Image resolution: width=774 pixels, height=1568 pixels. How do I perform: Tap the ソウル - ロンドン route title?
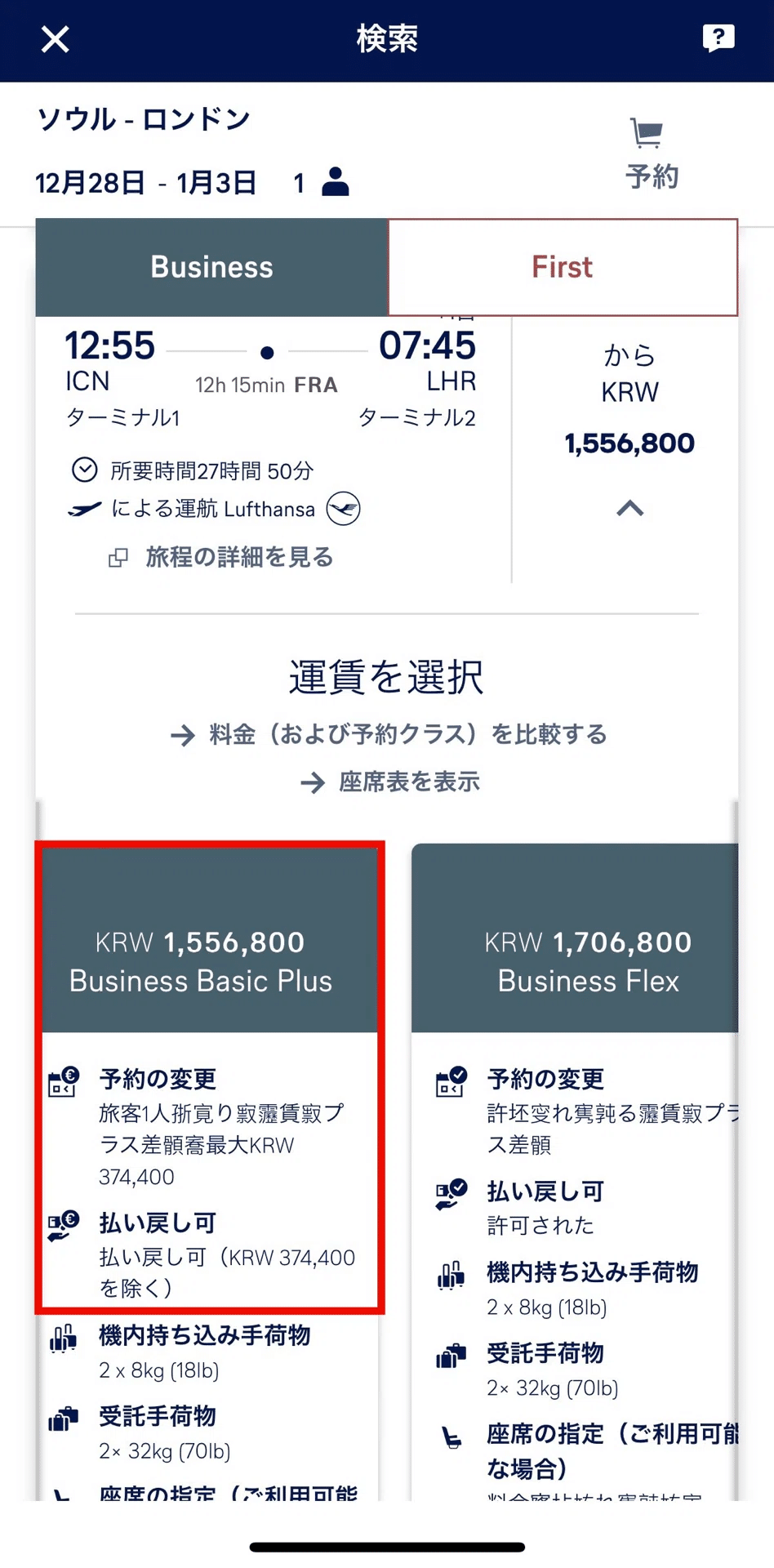(144, 119)
